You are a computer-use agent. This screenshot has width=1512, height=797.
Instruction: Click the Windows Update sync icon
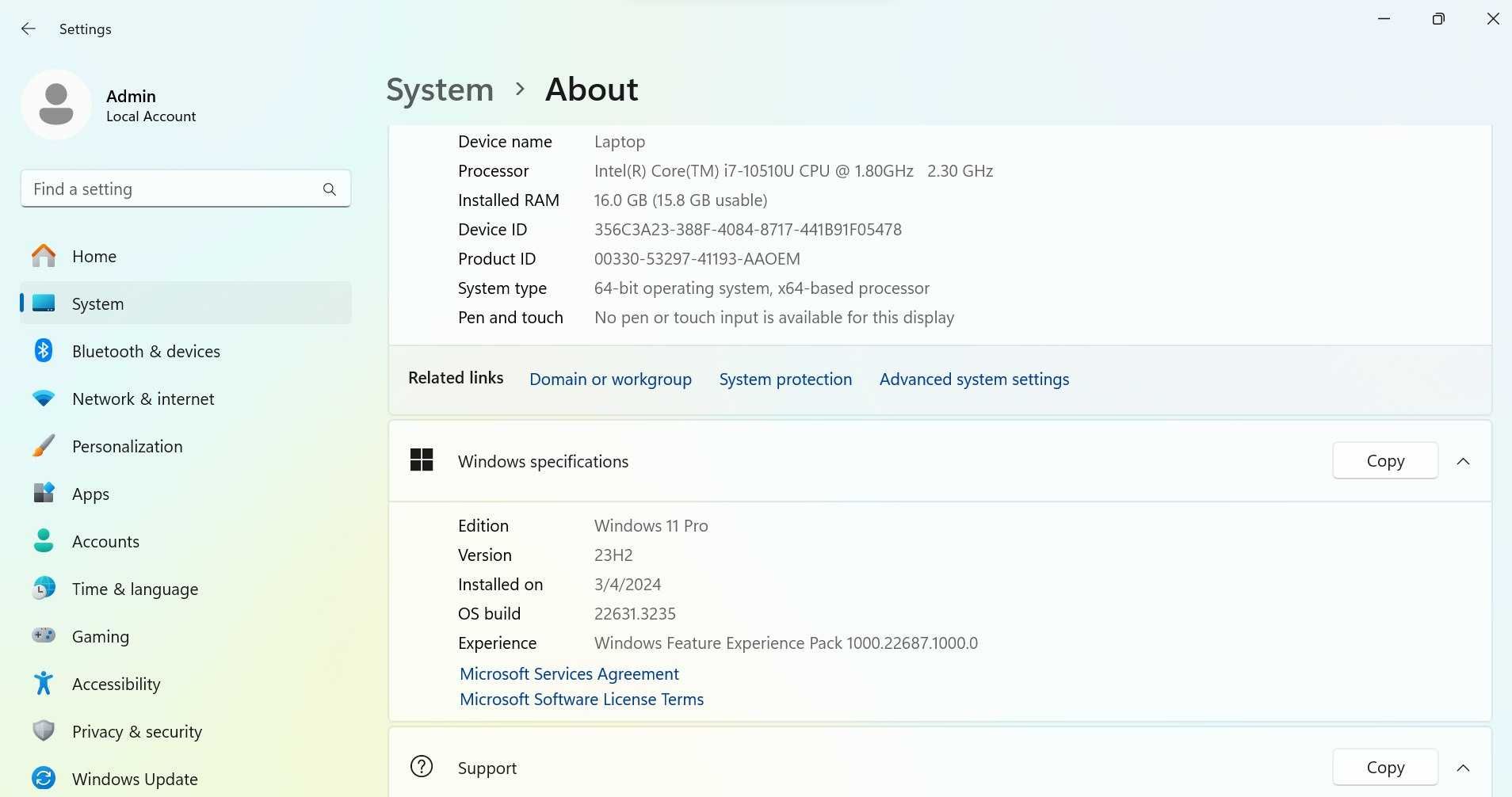(x=44, y=778)
